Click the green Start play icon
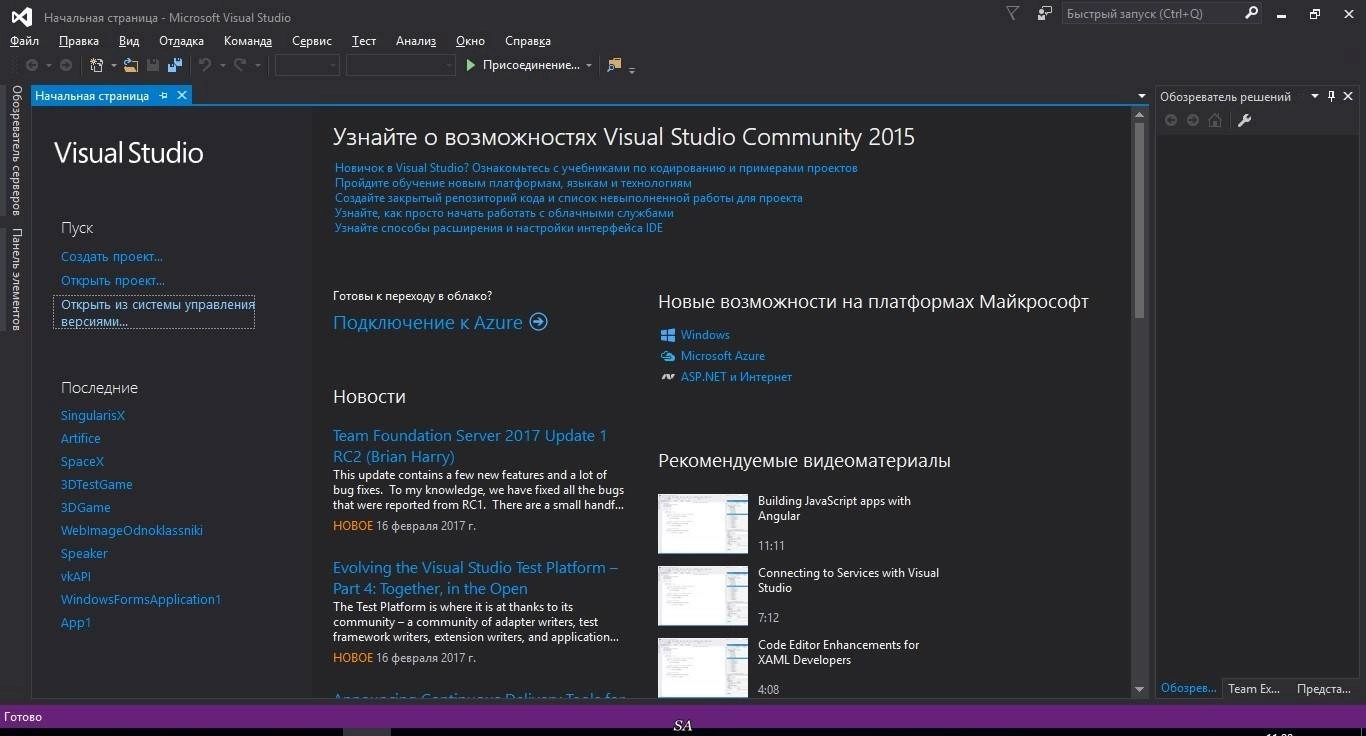This screenshot has width=1366, height=736. pos(471,65)
